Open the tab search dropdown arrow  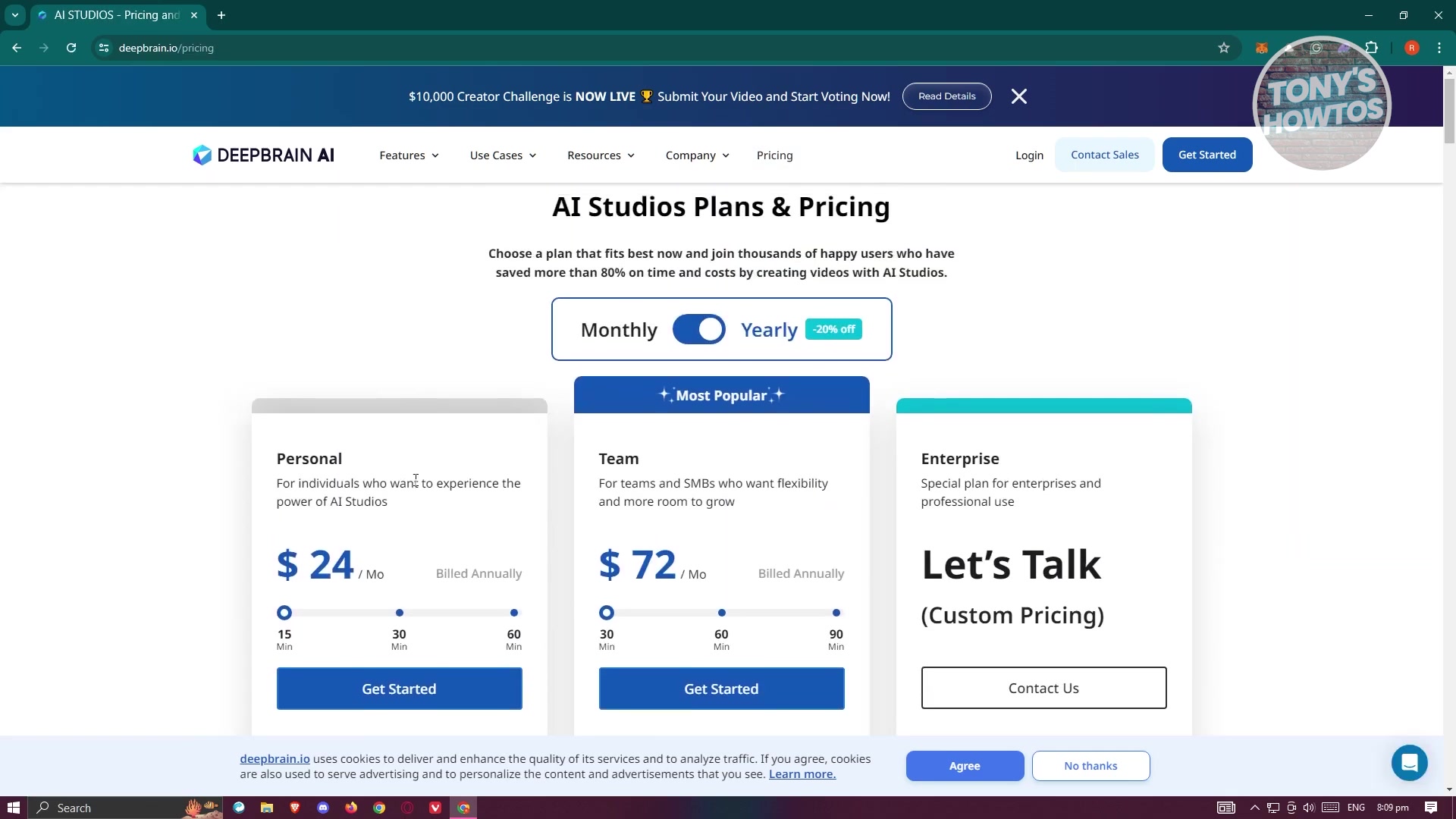pos(14,15)
